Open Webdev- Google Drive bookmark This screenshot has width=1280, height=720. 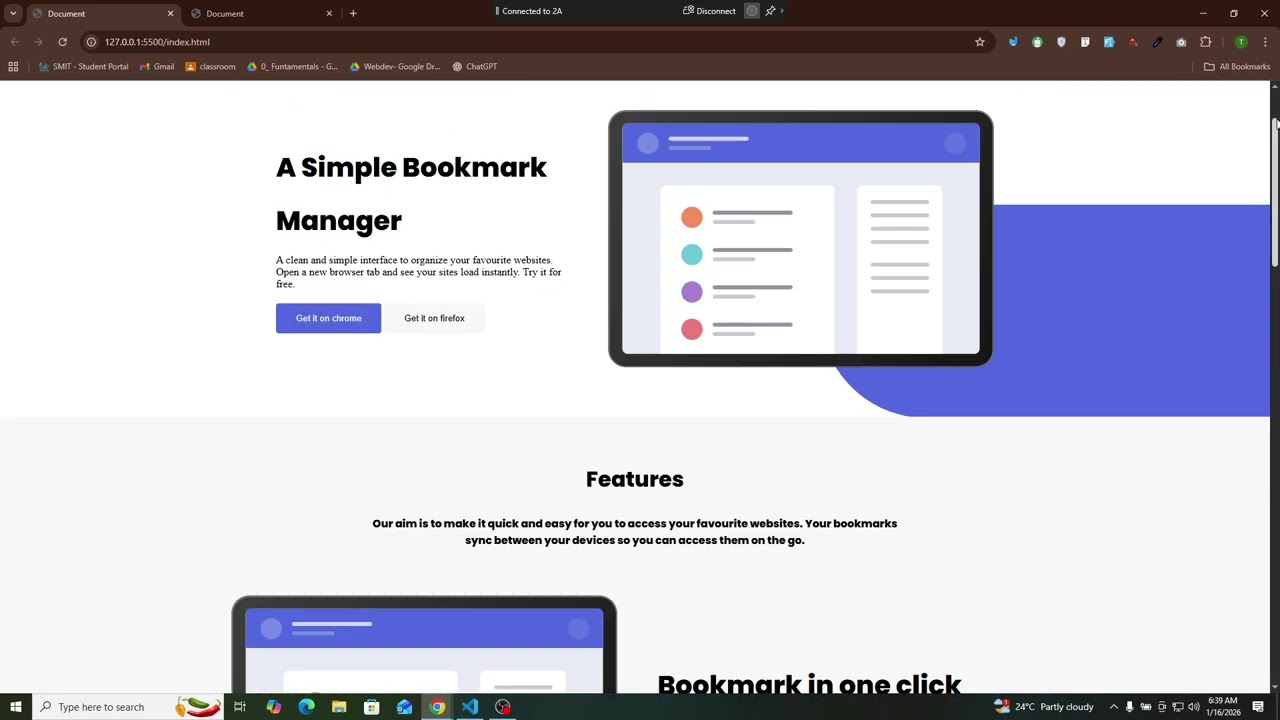[x=395, y=67]
